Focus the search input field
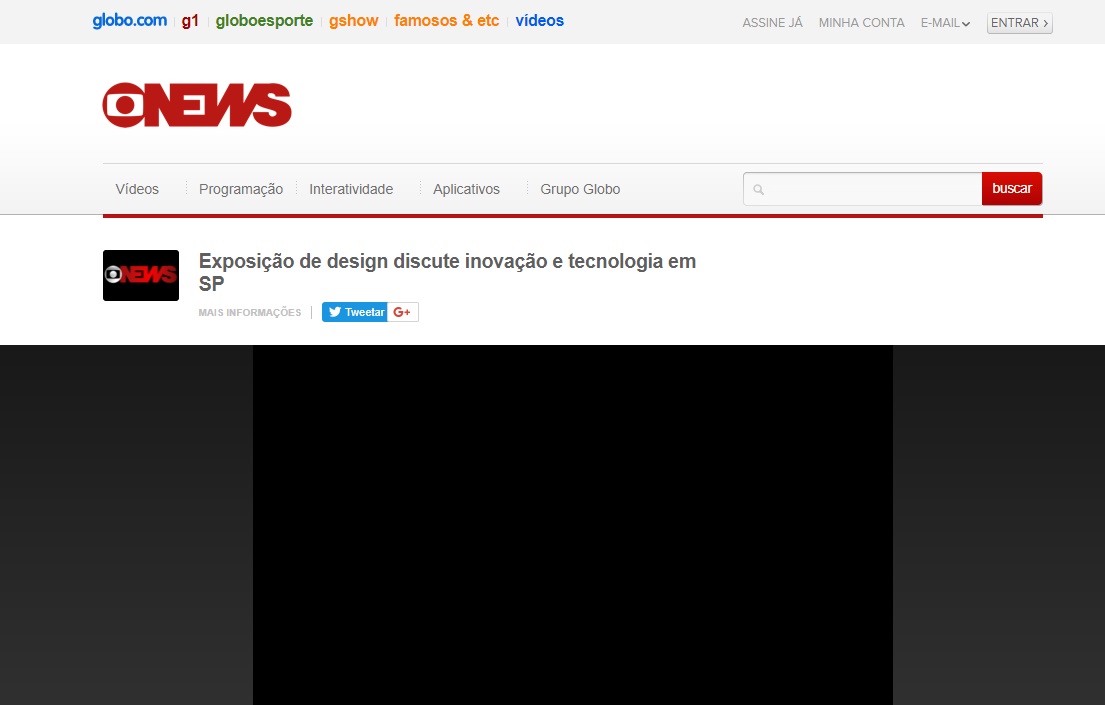The width and height of the screenshot is (1105, 705). pos(863,189)
